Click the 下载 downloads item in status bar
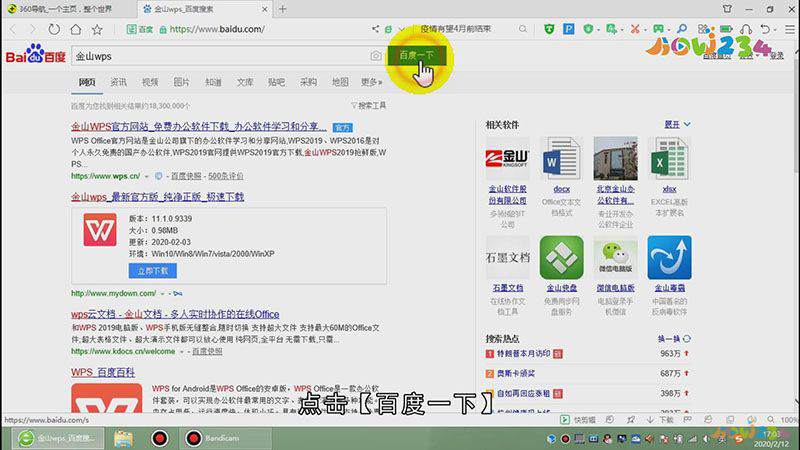 (x=661, y=420)
